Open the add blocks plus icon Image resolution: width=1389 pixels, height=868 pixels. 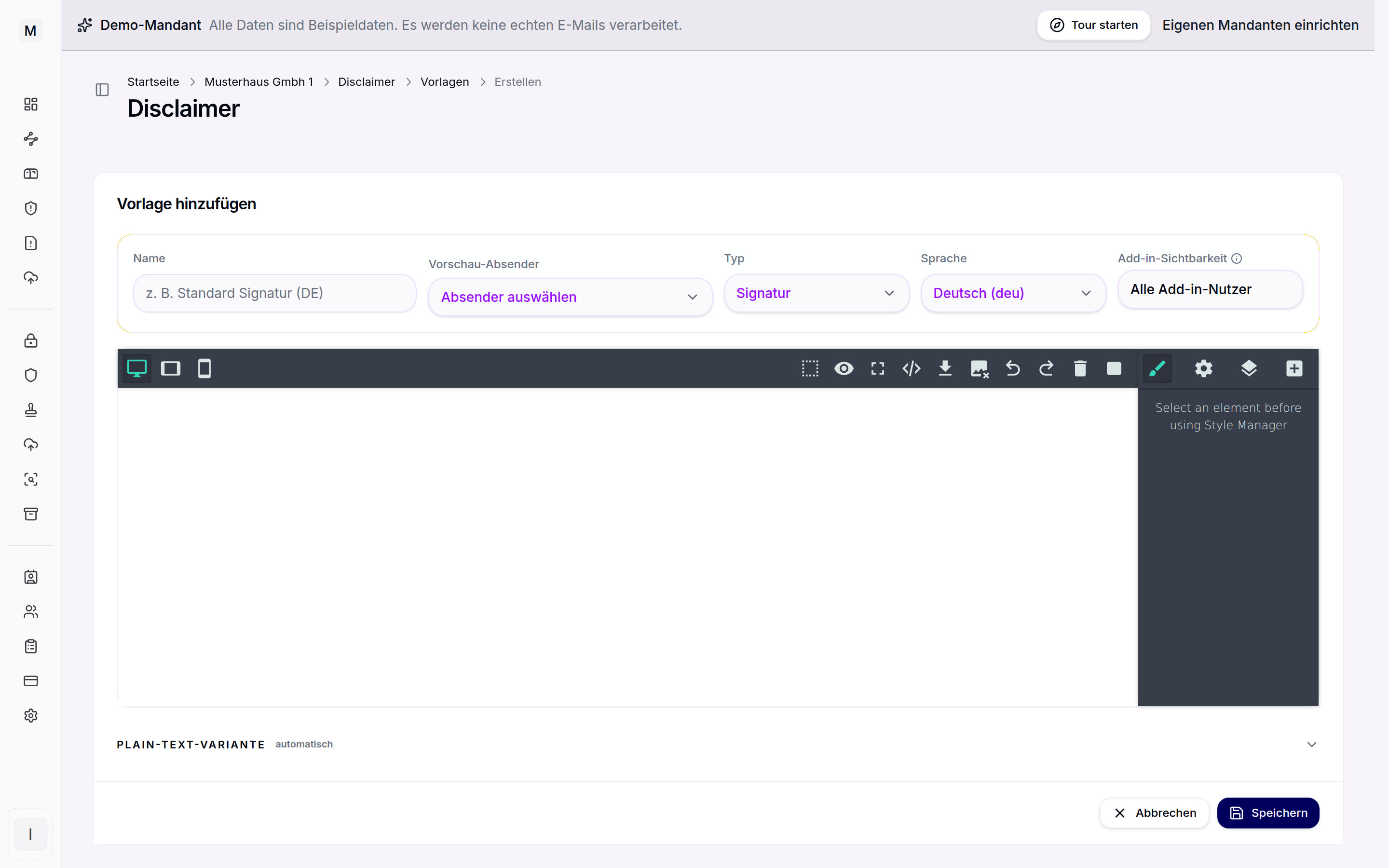point(1294,368)
